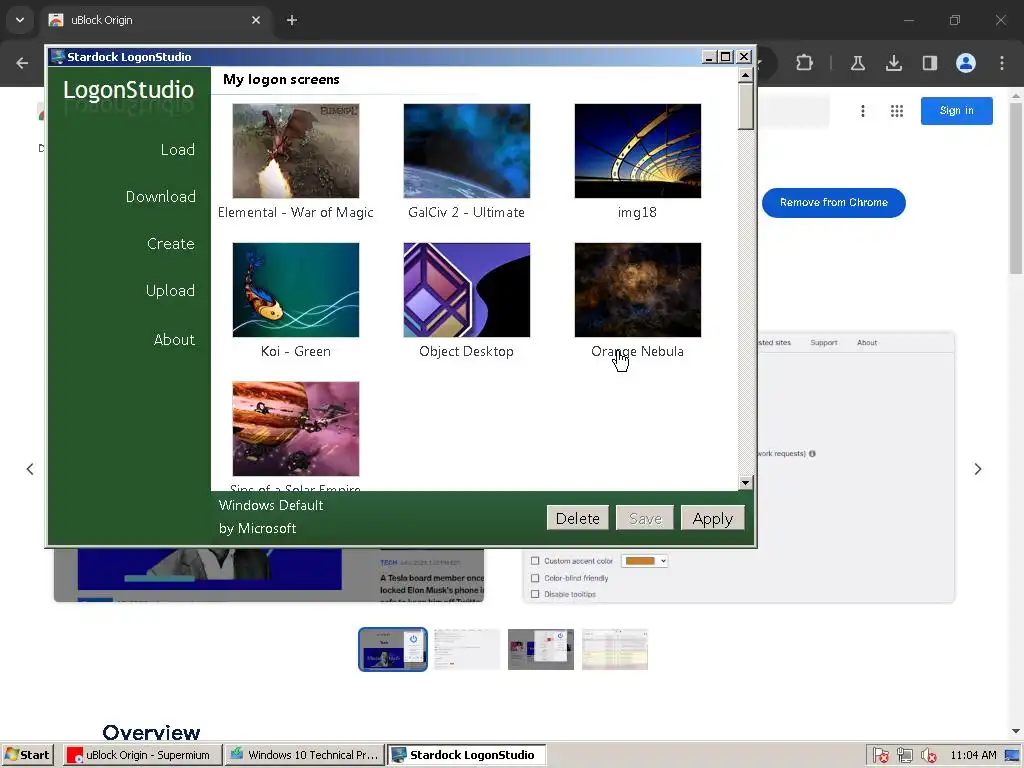Image resolution: width=1024 pixels, height=768 pixels.
Task: Switch to uBlock Origin - Supermium taskbar item
Action: click(142, 755)
